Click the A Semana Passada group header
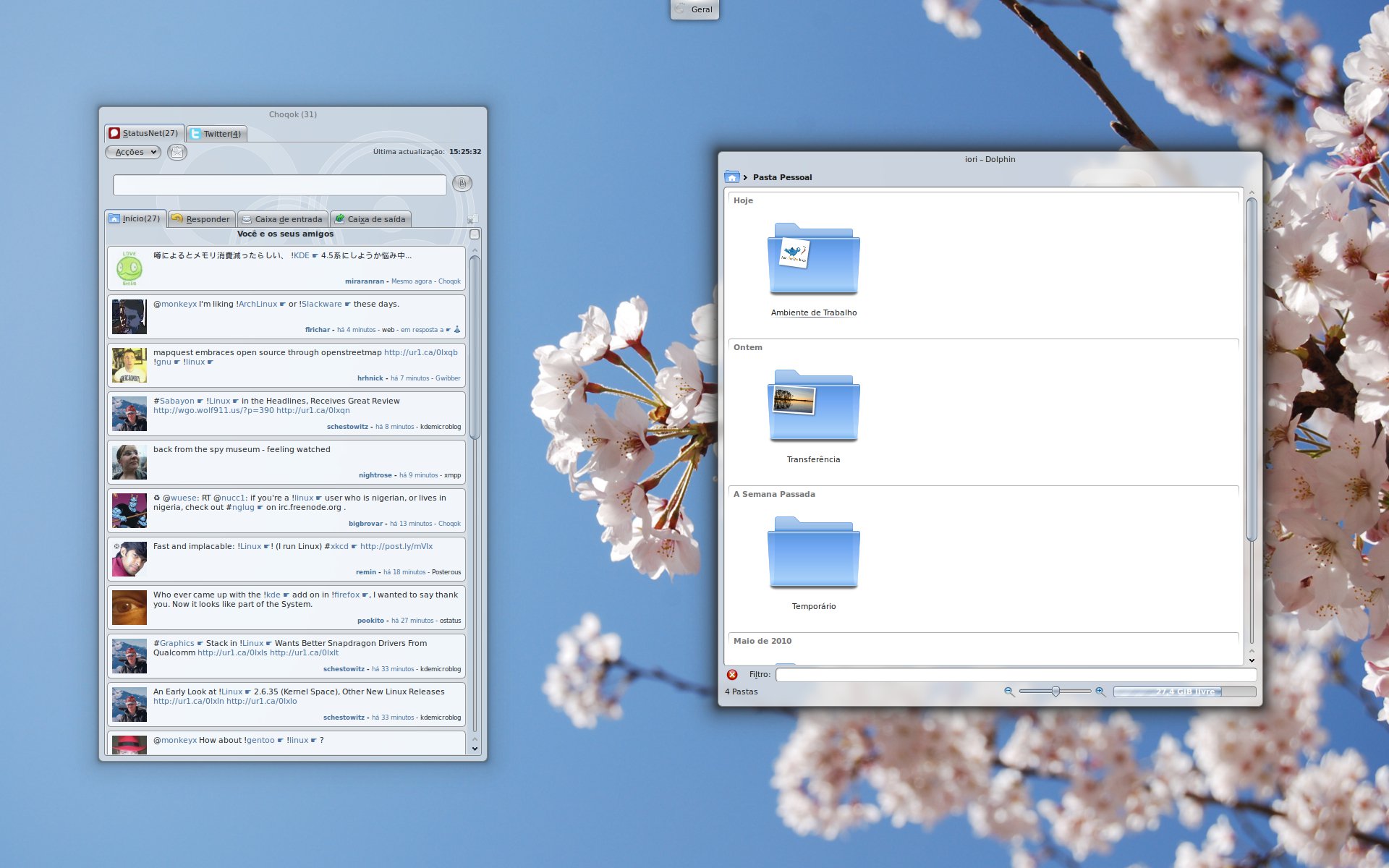The width and height of the screenshot is (1389, 868). coord(774,494)
